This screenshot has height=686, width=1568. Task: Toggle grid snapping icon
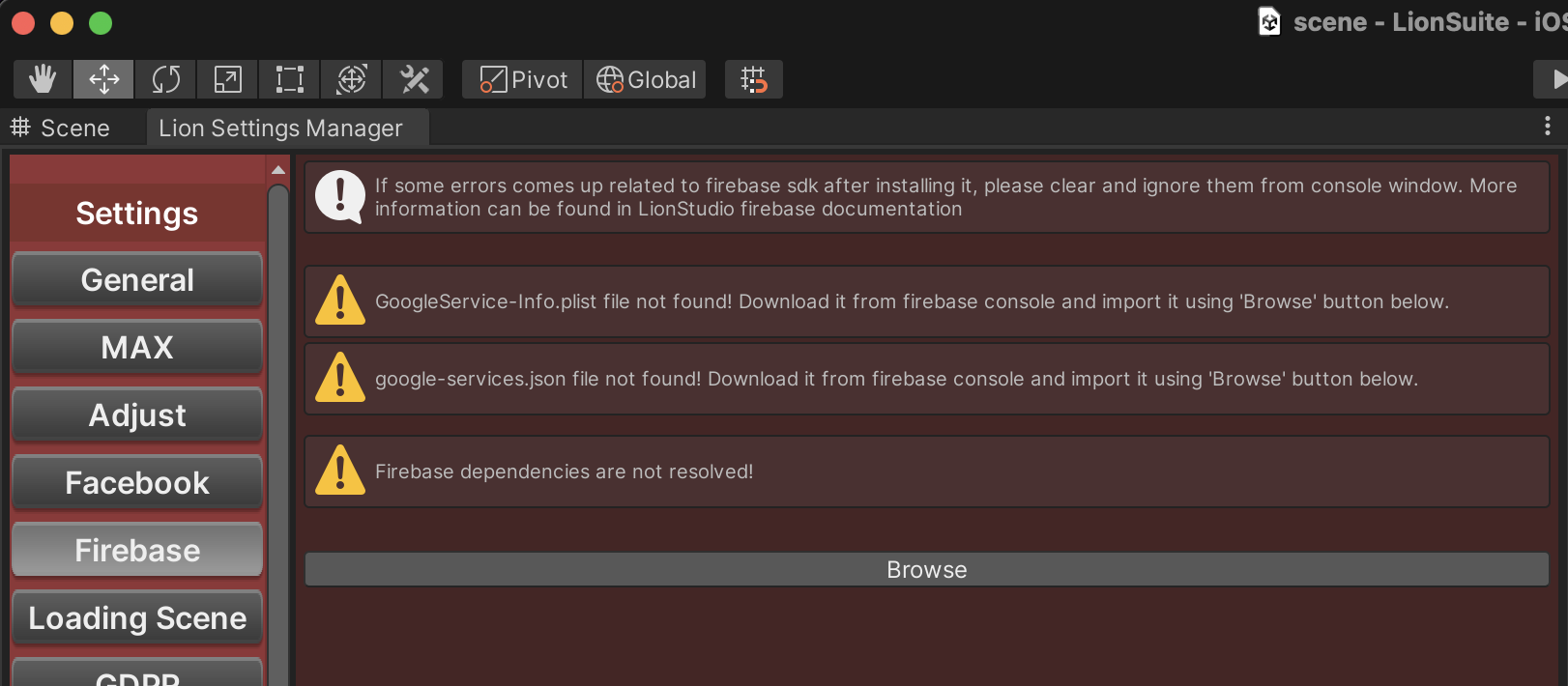click(x=753, y=79)
